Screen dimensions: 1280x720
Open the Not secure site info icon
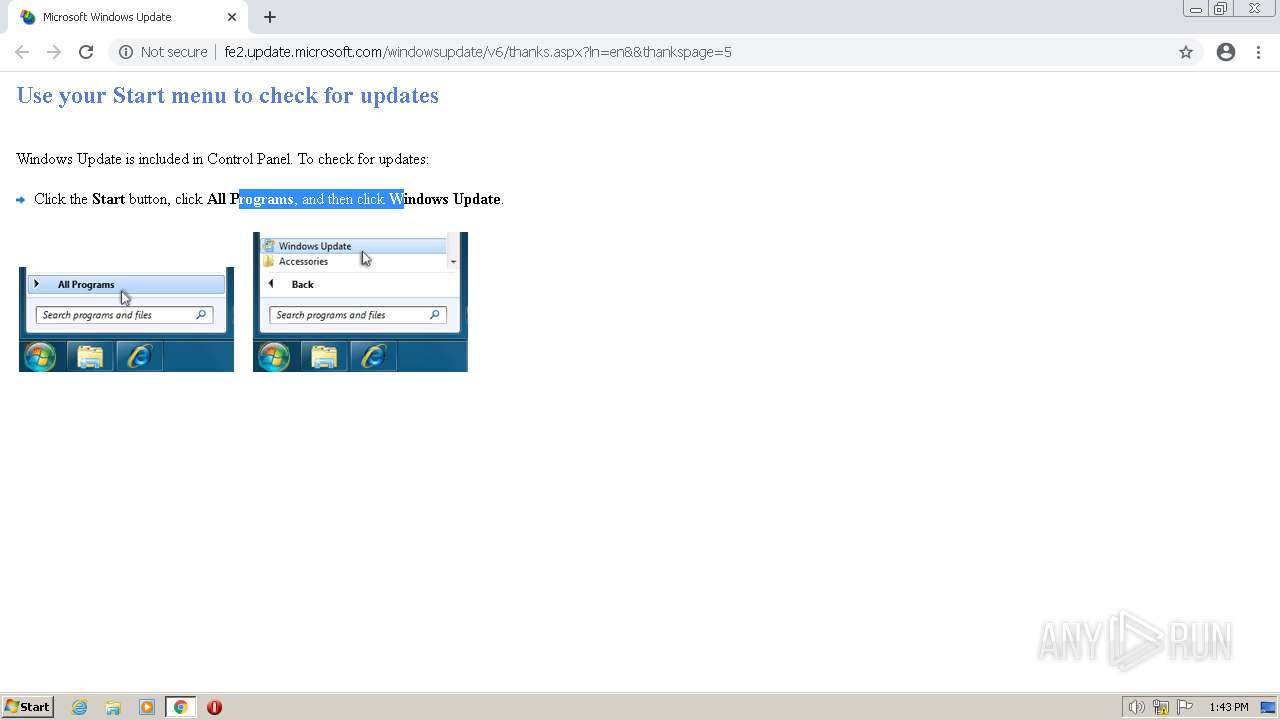(x=126, y=52)
